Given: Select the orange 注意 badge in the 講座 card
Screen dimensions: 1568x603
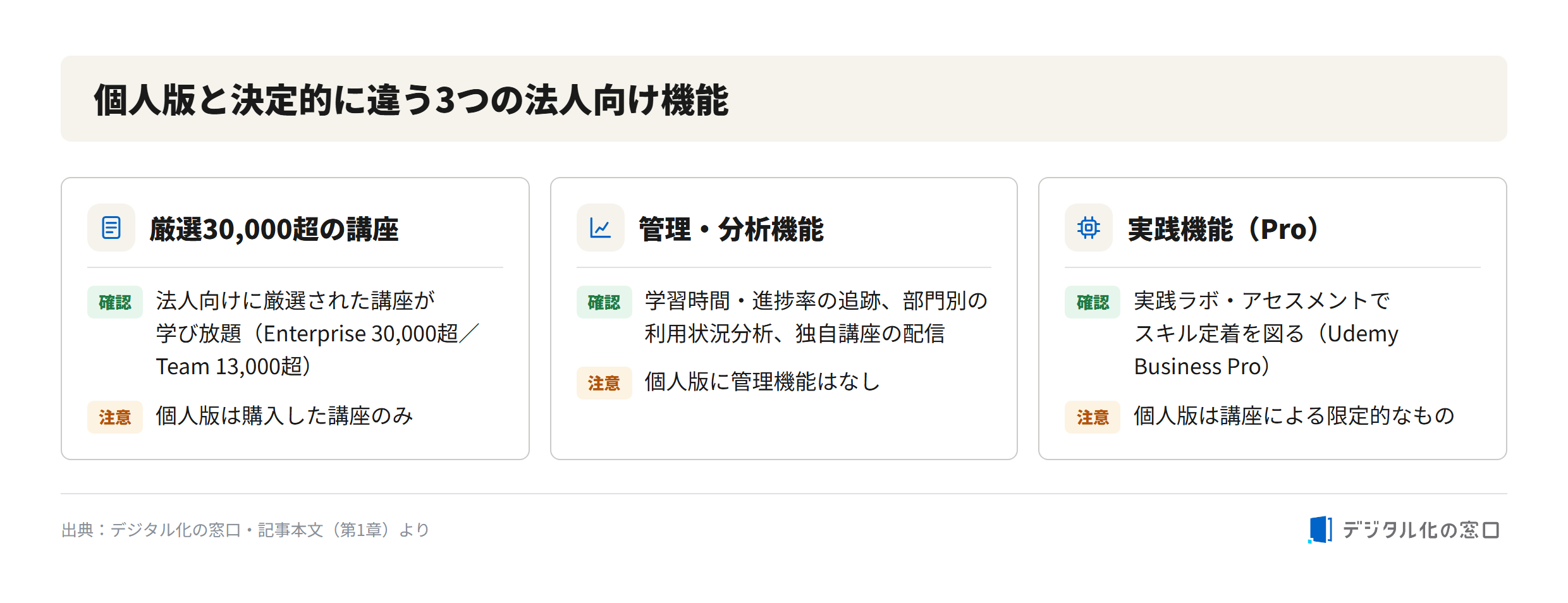Looking at the screenshot, I should click(x=115, y=417).
